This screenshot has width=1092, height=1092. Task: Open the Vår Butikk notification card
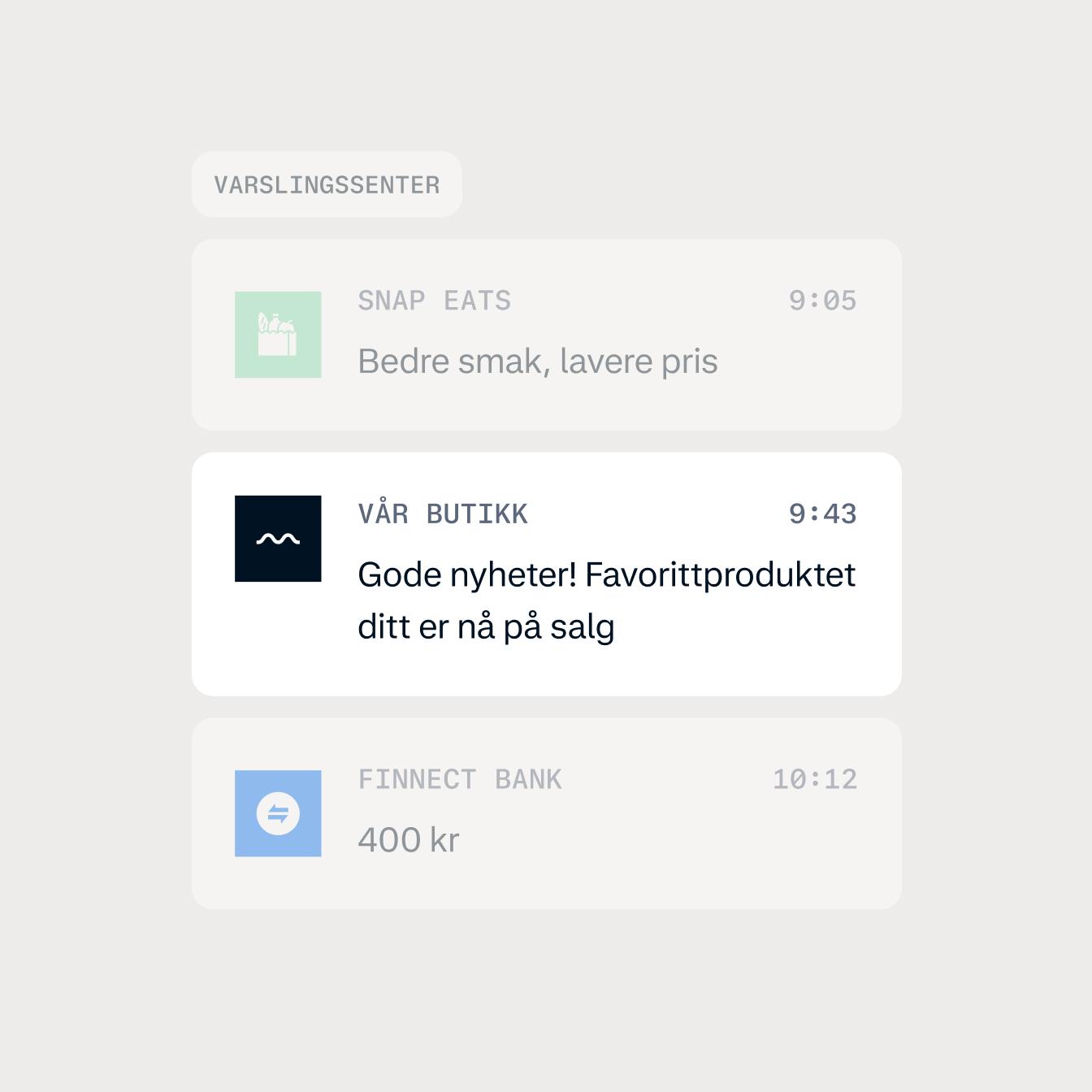click(x=547, y=574)
